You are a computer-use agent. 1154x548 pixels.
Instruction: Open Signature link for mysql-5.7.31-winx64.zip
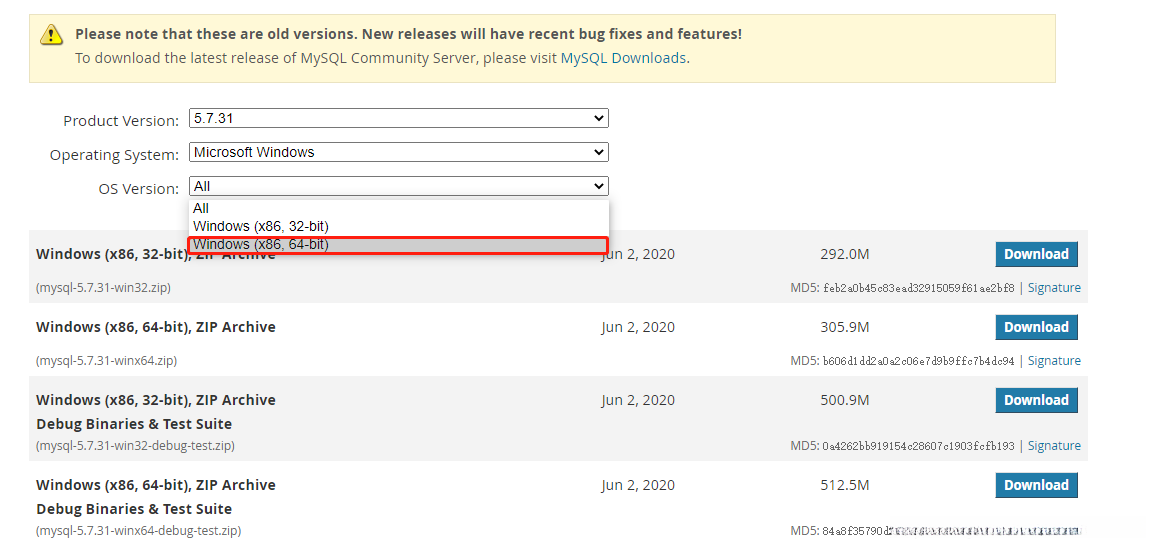(x=1054, y=361)
